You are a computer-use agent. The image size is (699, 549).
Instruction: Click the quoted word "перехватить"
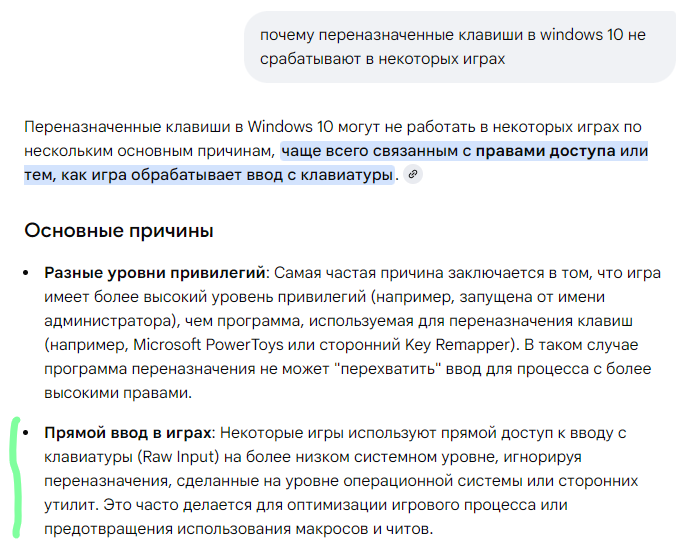(387, 369)
